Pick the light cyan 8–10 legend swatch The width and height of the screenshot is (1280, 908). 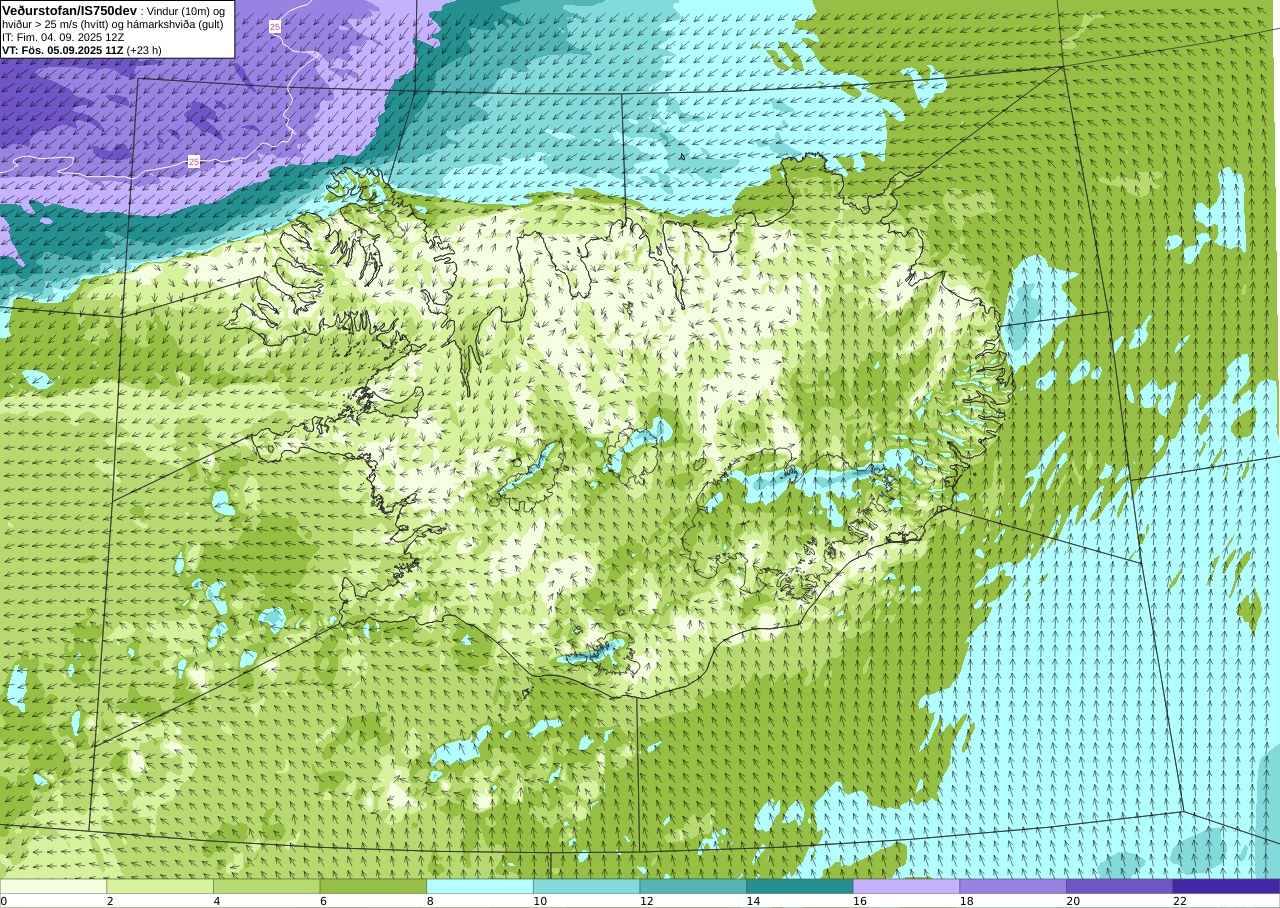pyautogui.click(x=480, y=886)
